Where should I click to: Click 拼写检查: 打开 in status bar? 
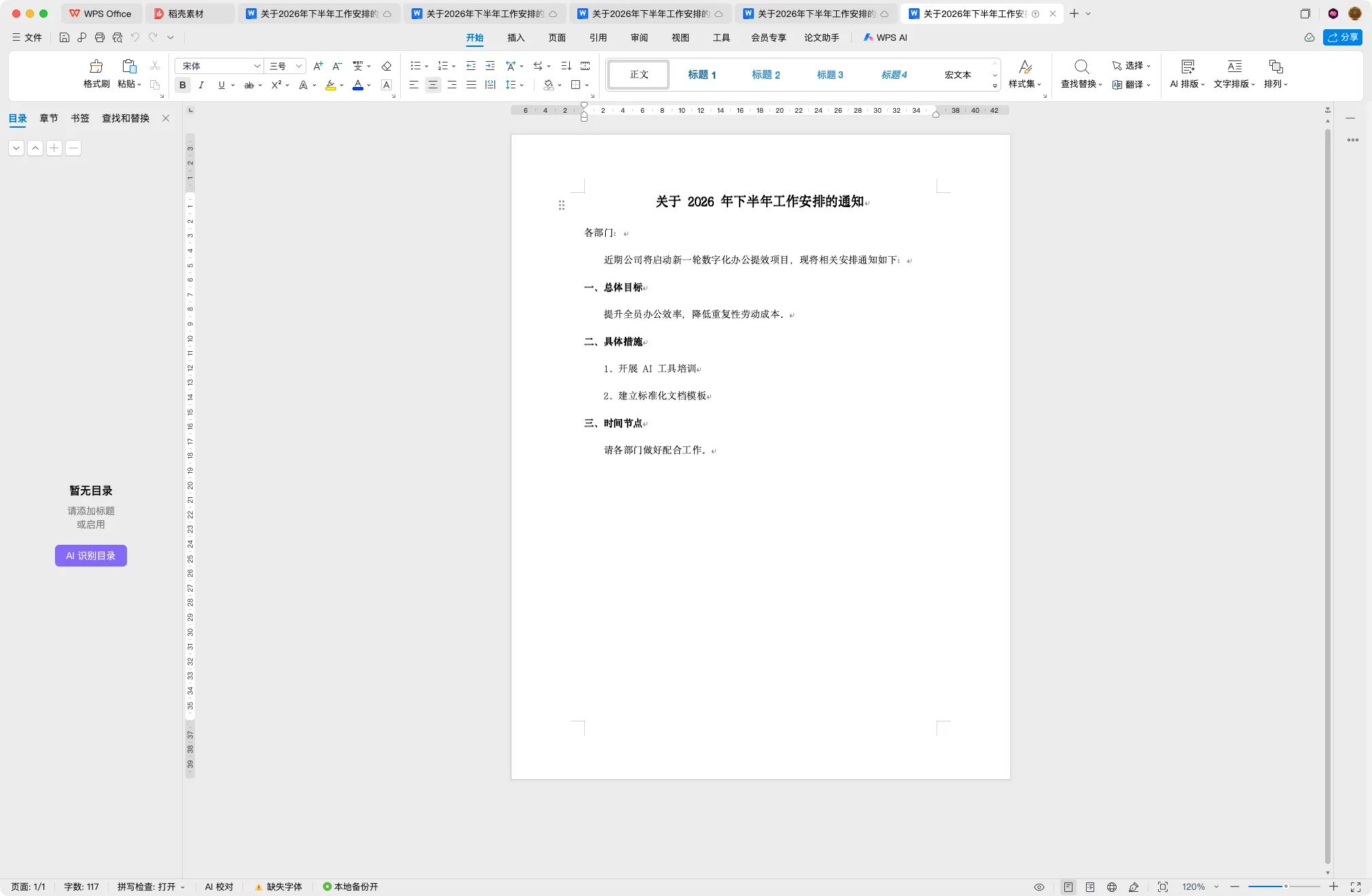(x=151, y=886)
